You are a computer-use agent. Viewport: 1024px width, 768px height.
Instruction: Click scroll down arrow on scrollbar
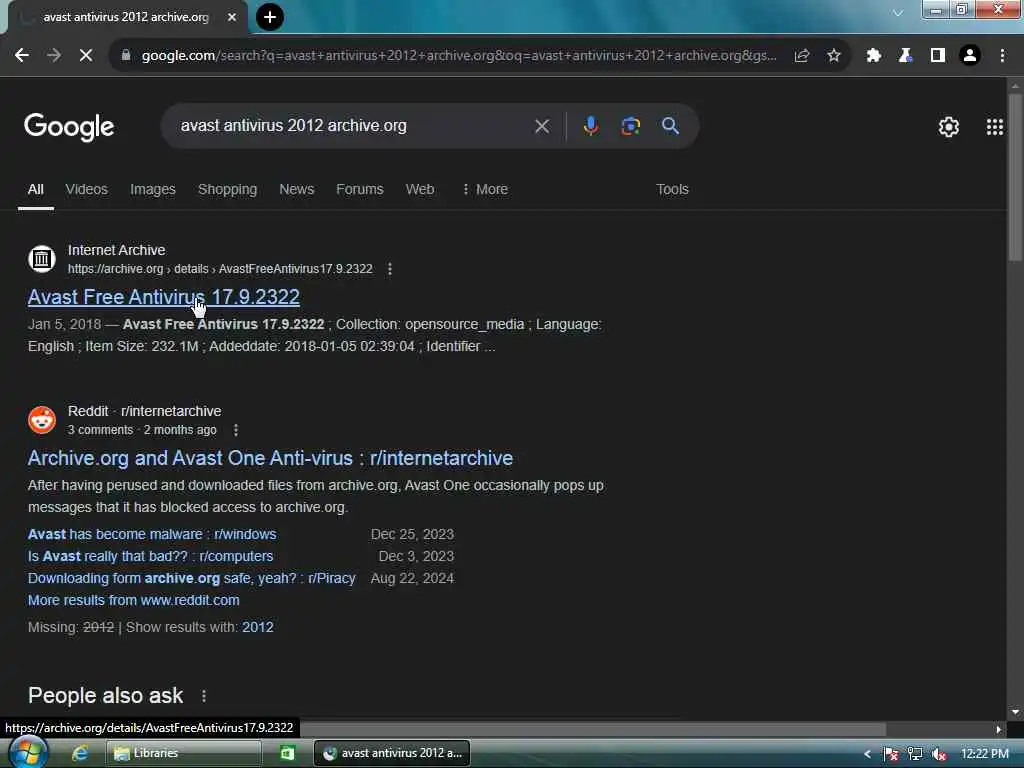tap(1015, 712)
